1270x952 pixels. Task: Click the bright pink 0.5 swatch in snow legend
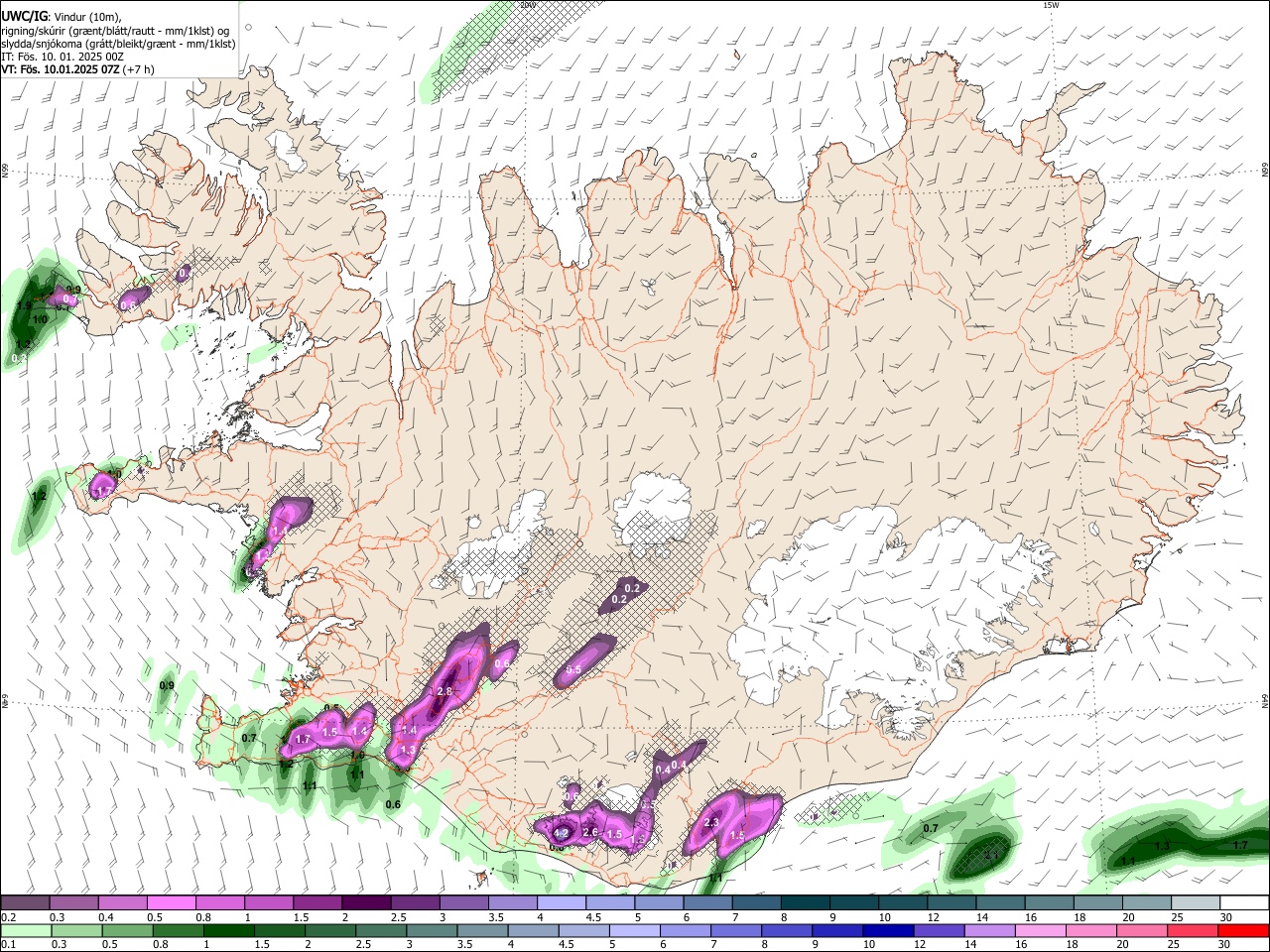[x=171, y=902]
